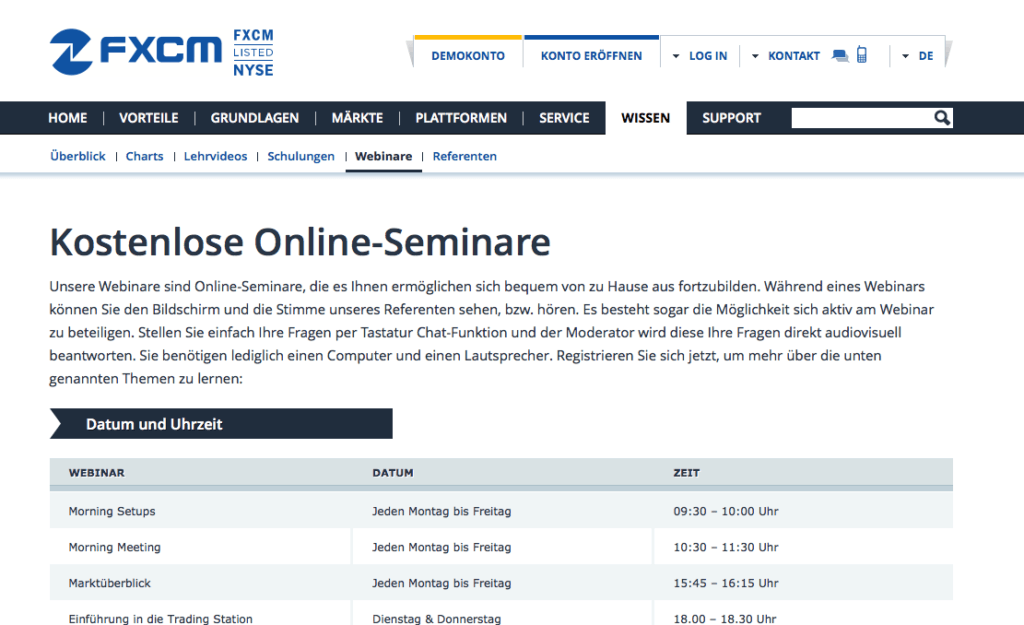Click the WEBINAR column header
This screenshot has height=625, width=1024.
point(97,473)
